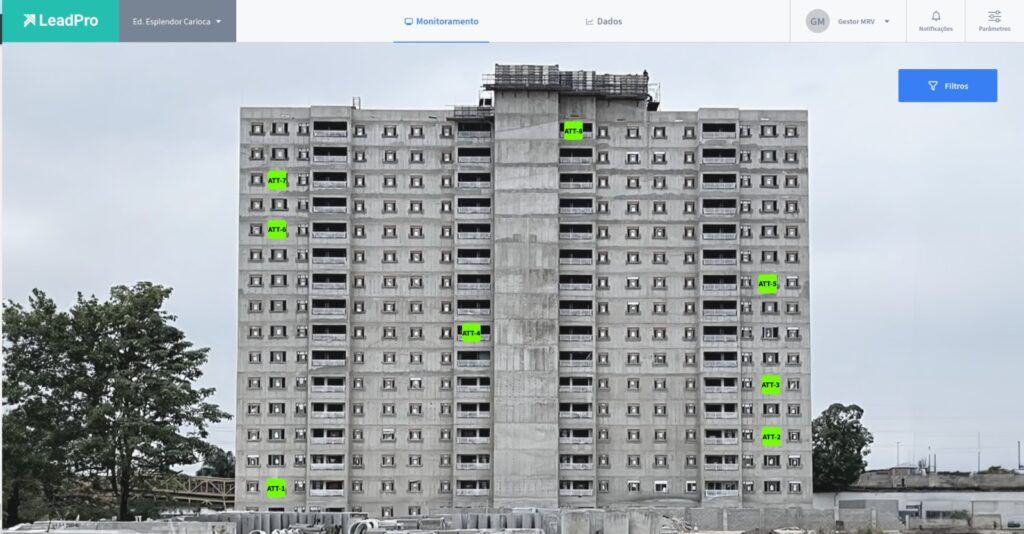Image resolution: width=1024 pixels, height=534 pixels.
Task: Click the funnel icon in Filtros
Action: click(x=933, y=86)
